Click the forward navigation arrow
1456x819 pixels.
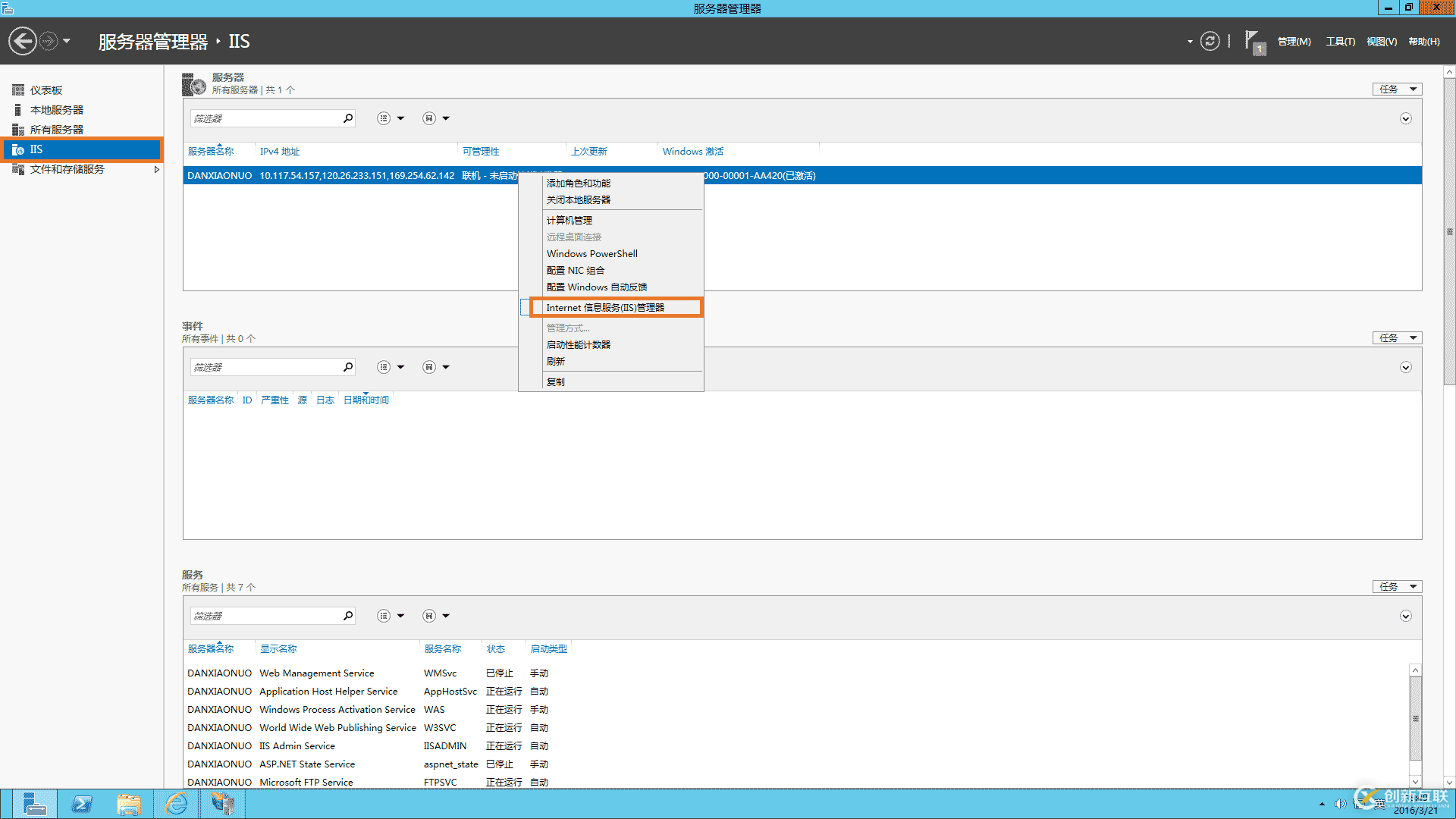[49, 41]
